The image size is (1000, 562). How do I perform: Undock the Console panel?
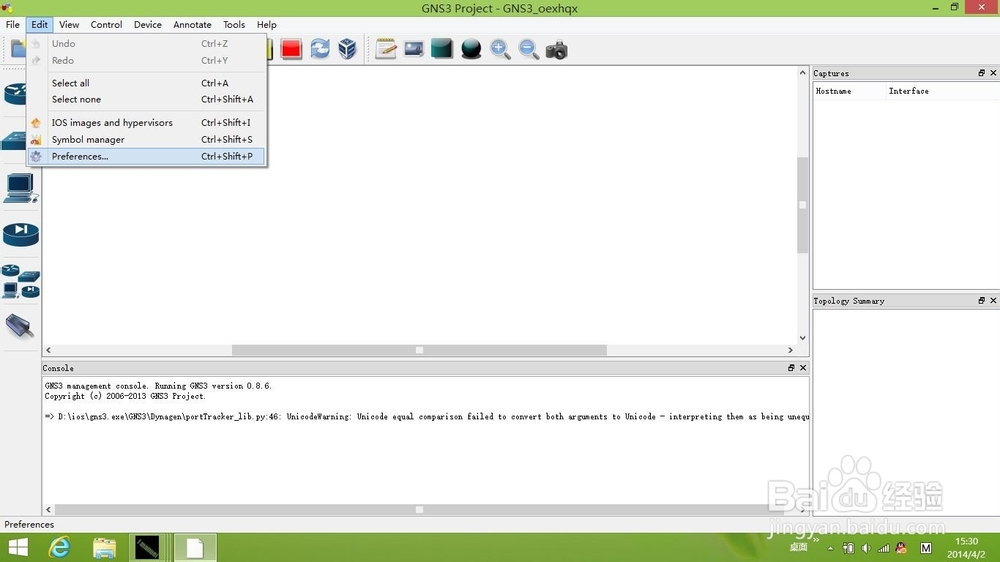click(791, 367)
